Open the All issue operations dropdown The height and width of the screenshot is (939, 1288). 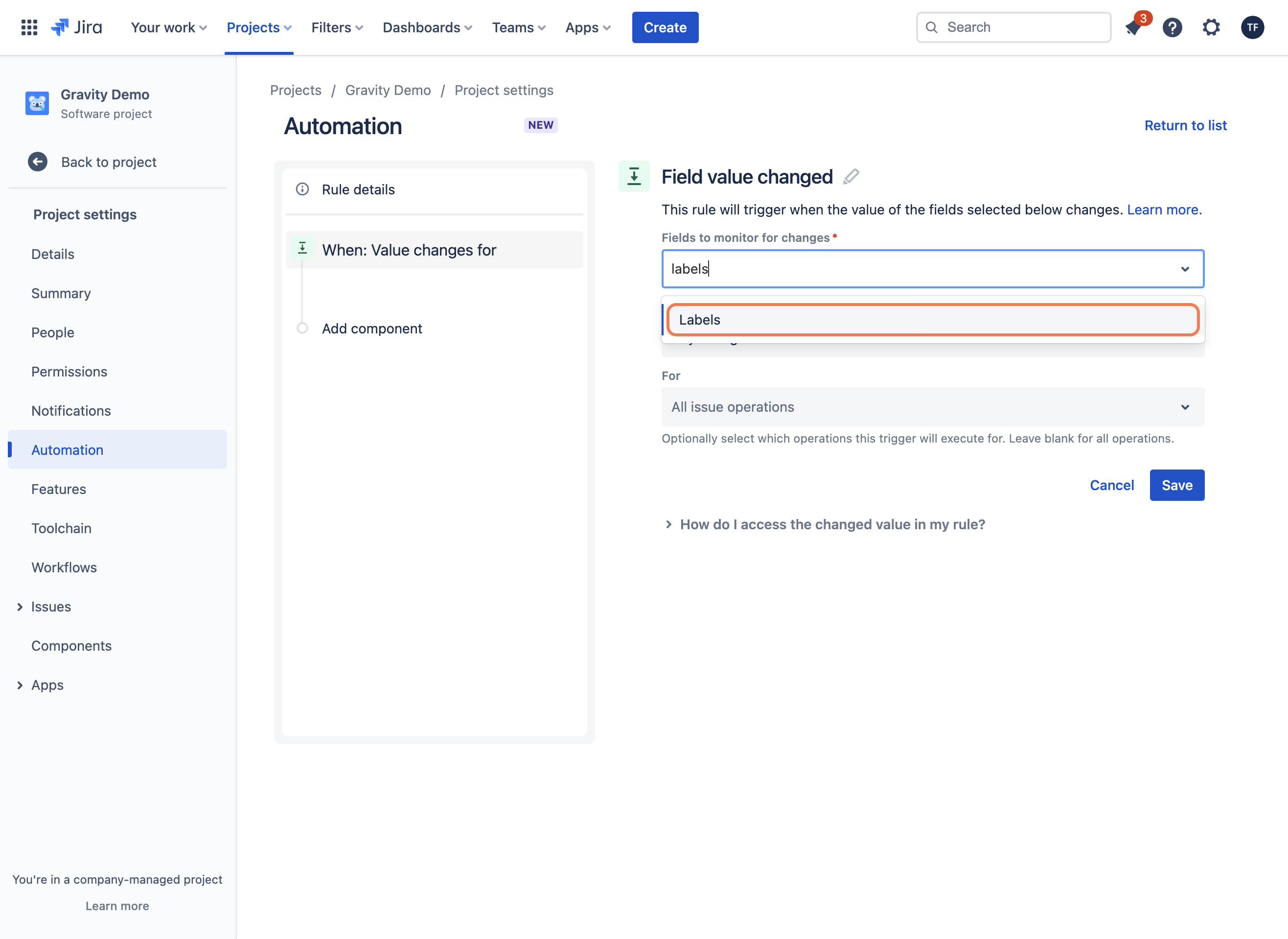(932, 407)
